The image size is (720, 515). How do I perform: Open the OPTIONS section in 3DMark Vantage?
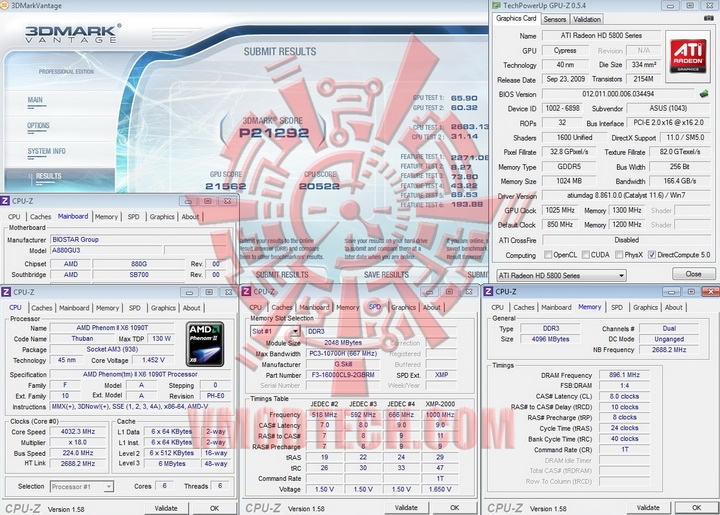point(38,126)
